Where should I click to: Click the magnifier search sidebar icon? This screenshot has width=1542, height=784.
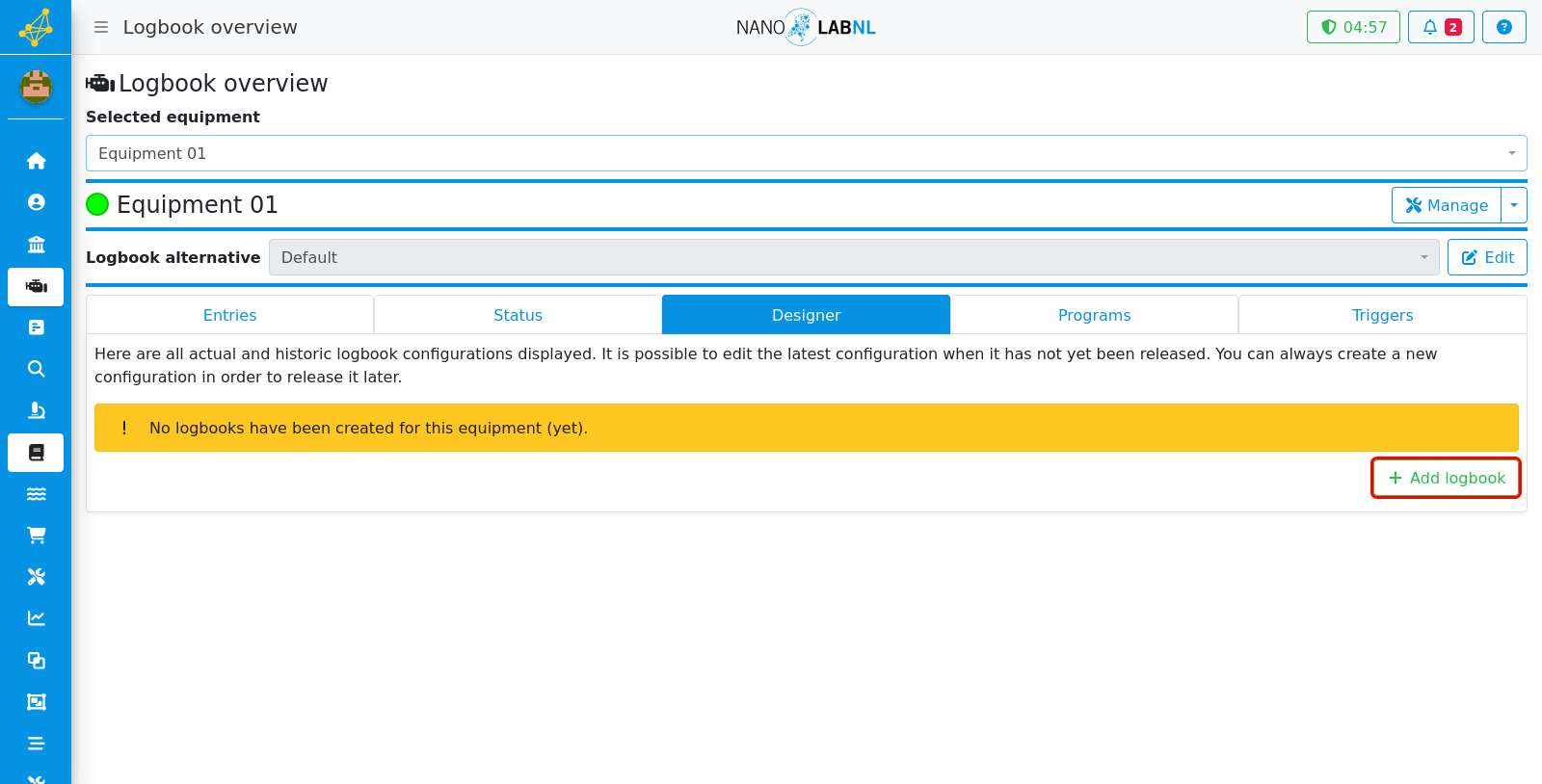coord(36,369)
